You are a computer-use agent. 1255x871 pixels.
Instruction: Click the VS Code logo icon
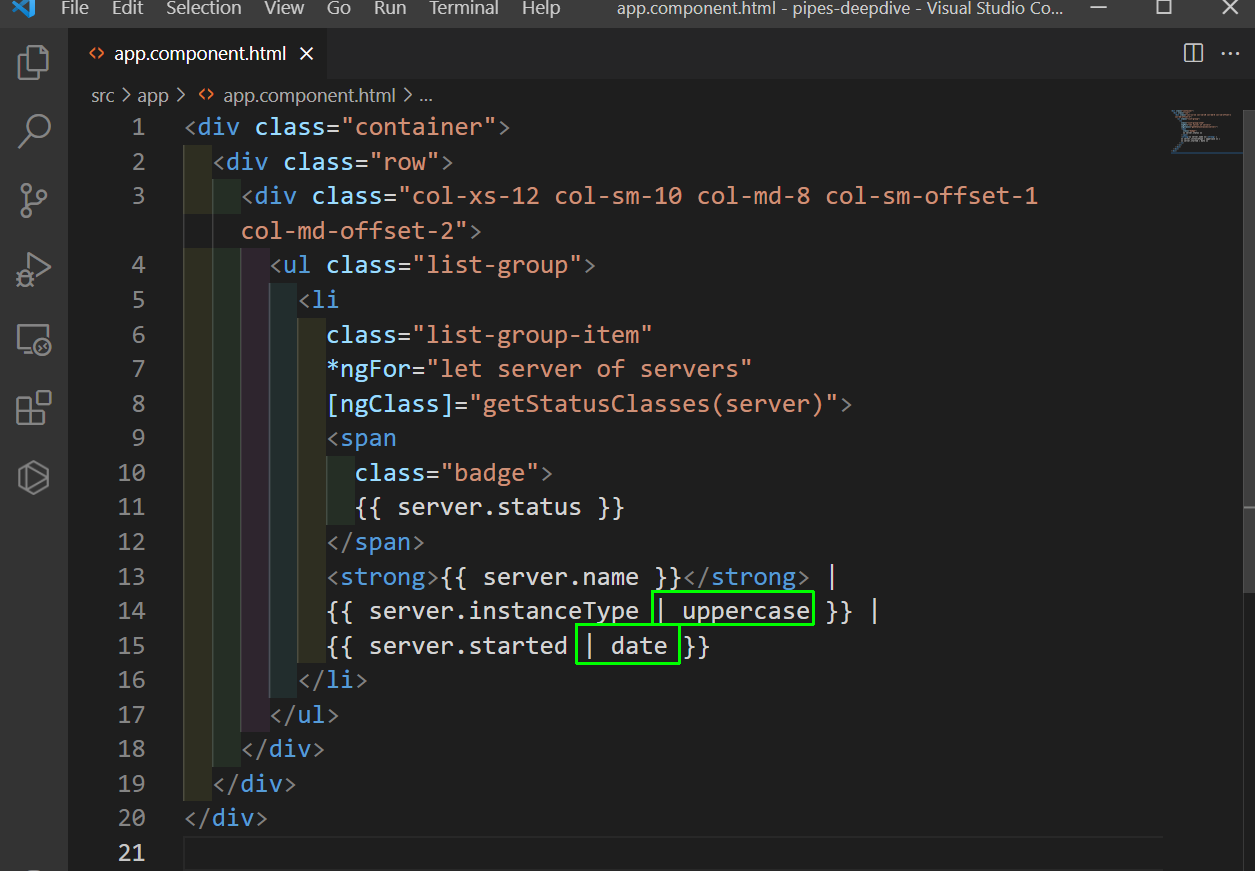click(23, 8)
